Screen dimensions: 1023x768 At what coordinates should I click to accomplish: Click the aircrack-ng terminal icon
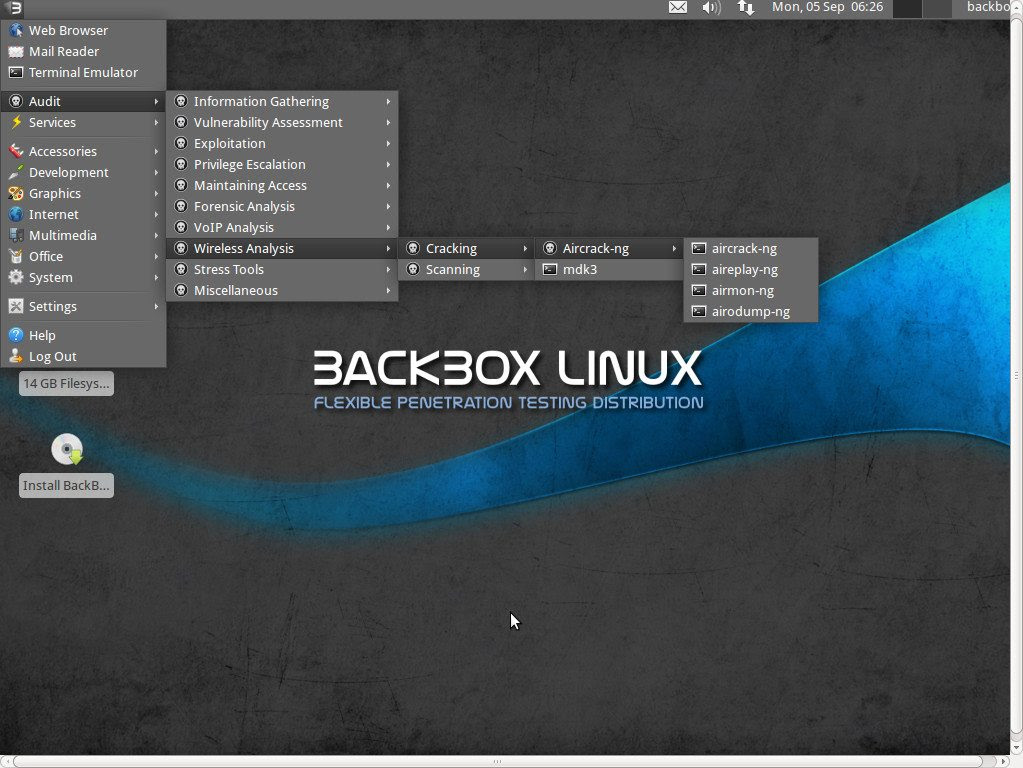point(699,249)
